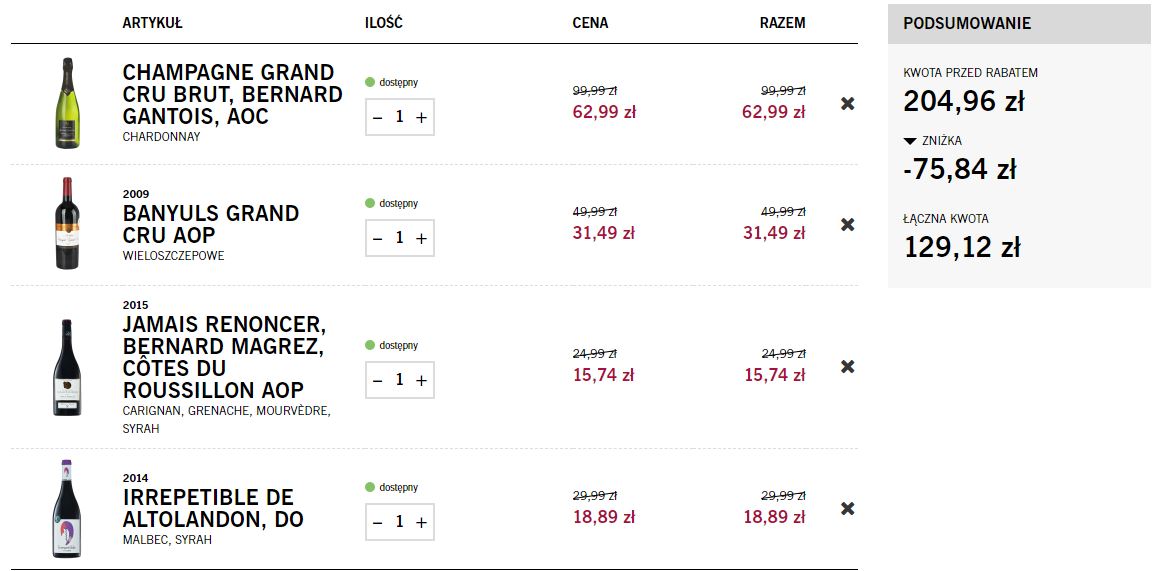Decrease Banyuls Grand Cru quantity with minus

click(378, 238)
